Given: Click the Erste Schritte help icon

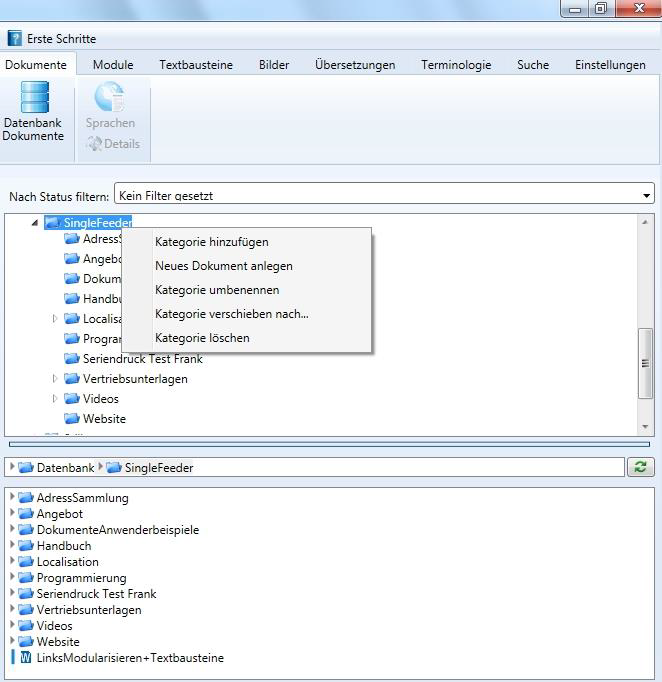Looking at the screenshot, I should coord(14,38).
